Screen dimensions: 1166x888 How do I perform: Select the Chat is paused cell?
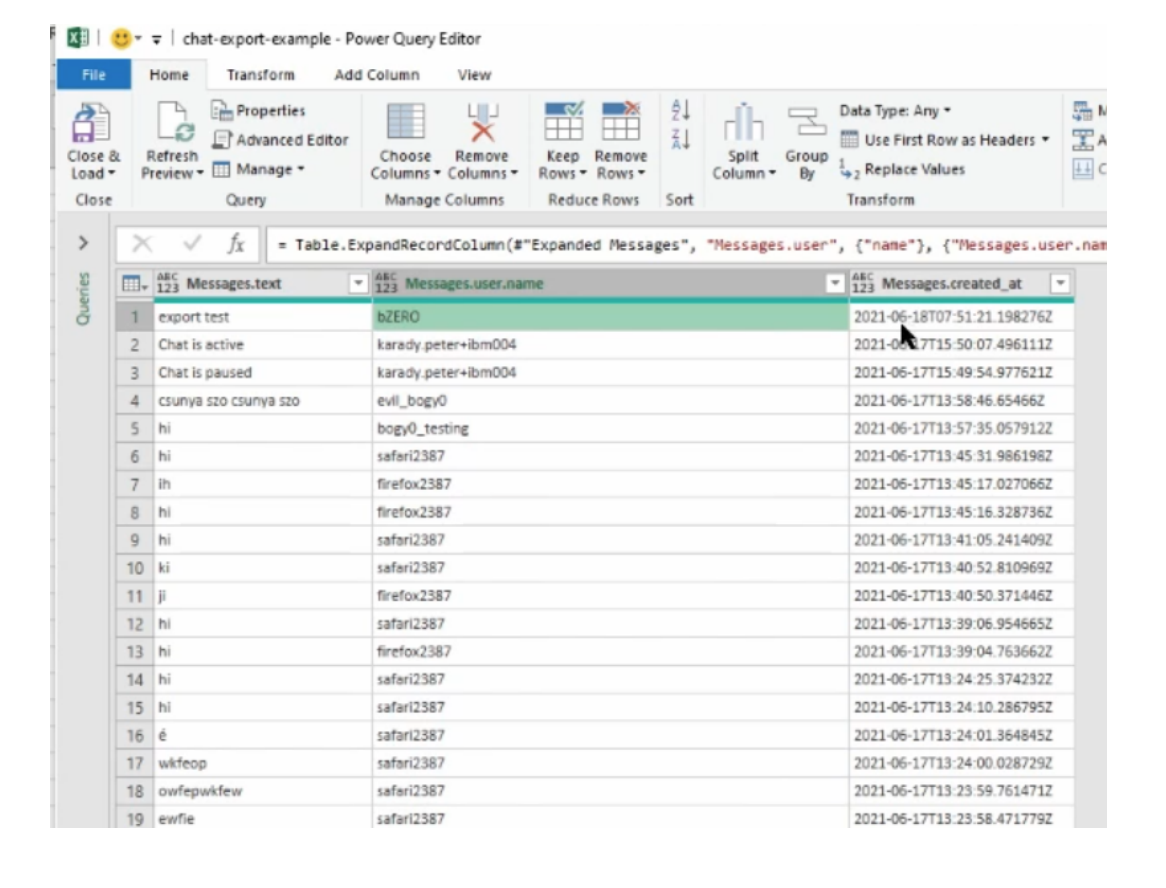pyautogui.click(x=262, y=373)
